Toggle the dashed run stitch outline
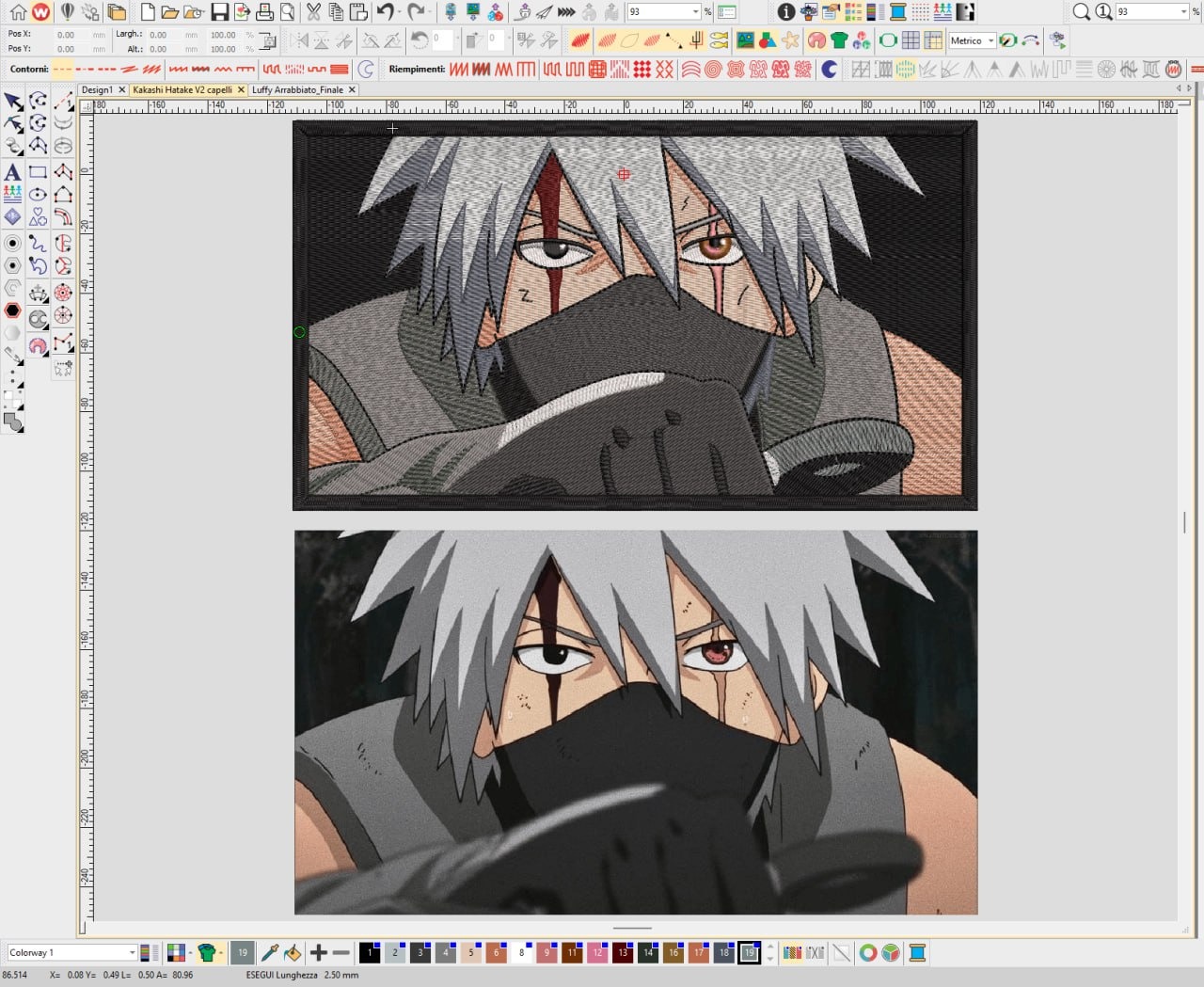Viewport: 1204px width, 987px height. click(x=62, y=69)
